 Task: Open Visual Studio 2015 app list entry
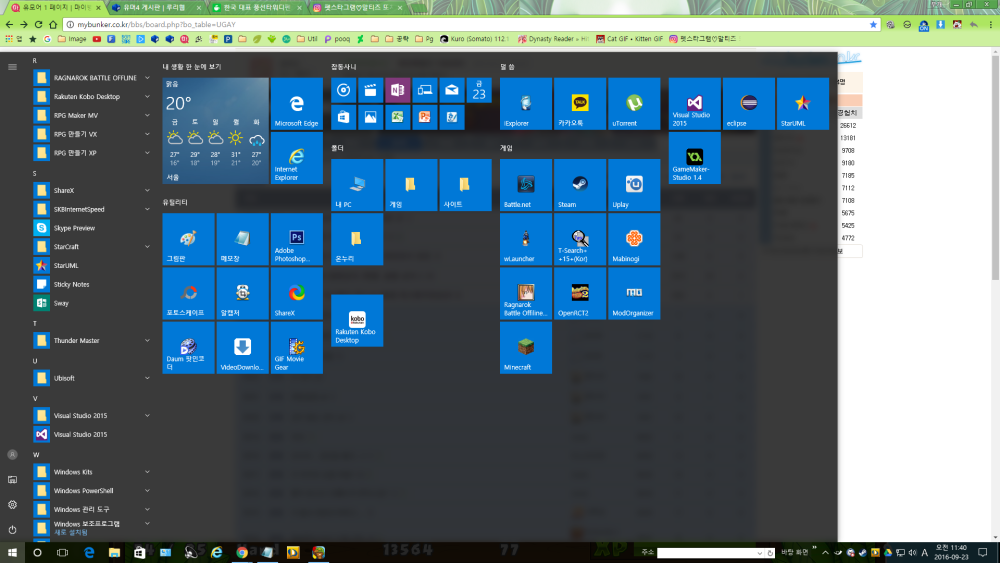point(92,434)
